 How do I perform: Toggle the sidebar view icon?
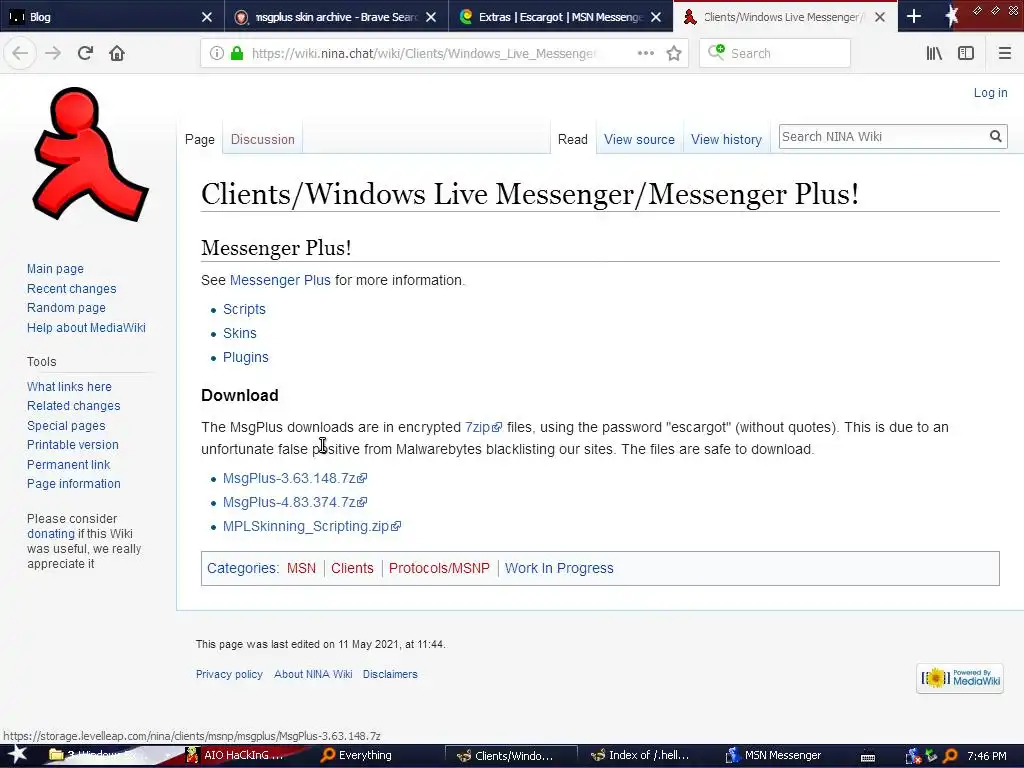click(966, 54)
